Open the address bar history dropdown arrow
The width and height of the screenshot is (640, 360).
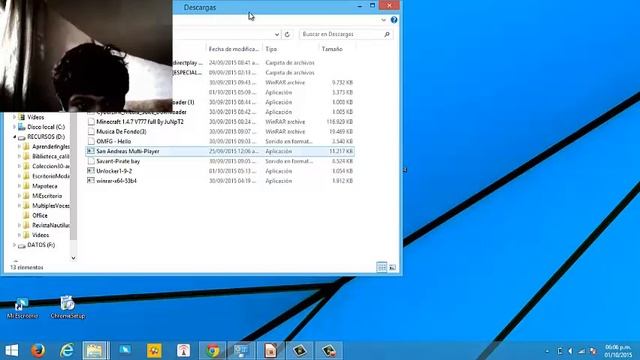point(277,34)
